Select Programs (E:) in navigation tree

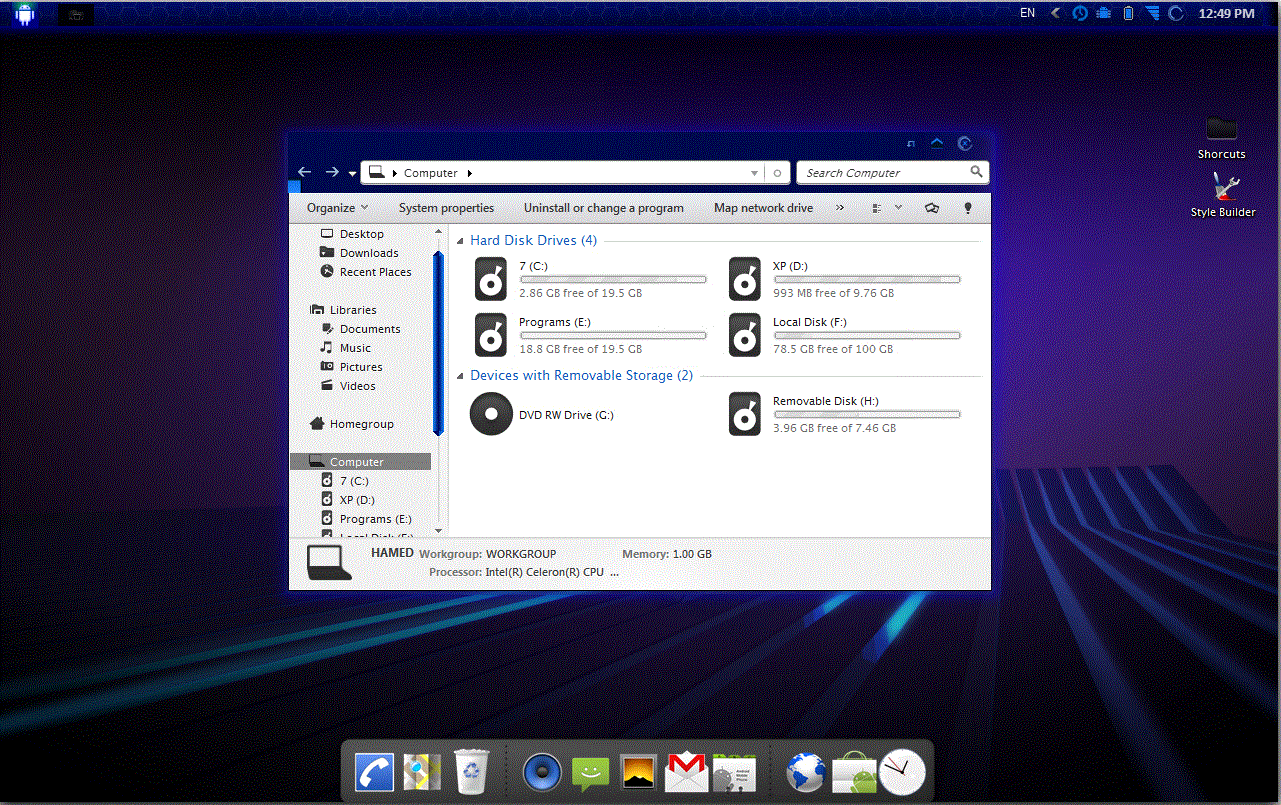366,519
